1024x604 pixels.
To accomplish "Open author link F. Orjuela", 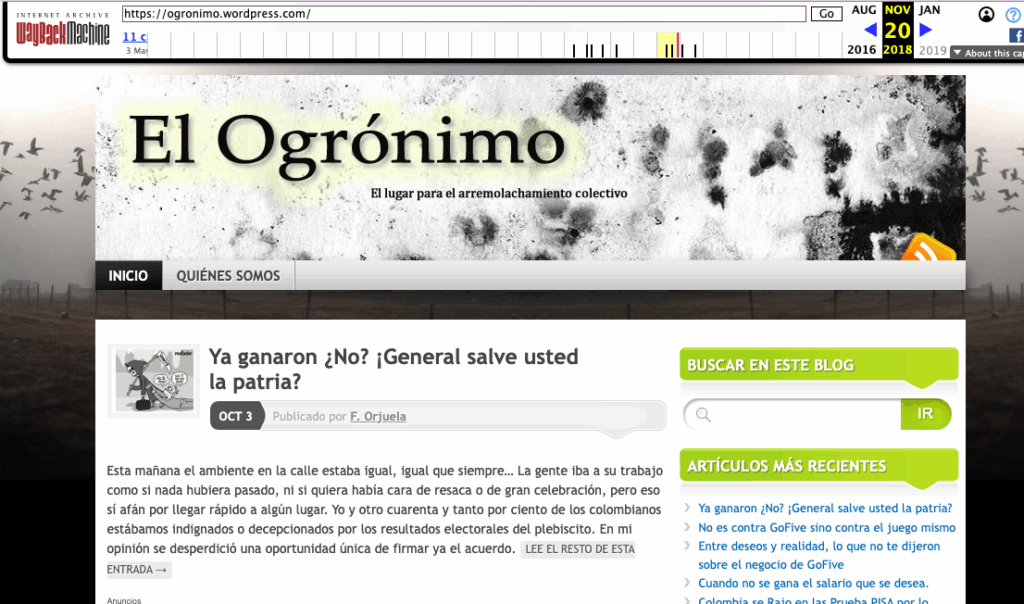I will 378,416.
